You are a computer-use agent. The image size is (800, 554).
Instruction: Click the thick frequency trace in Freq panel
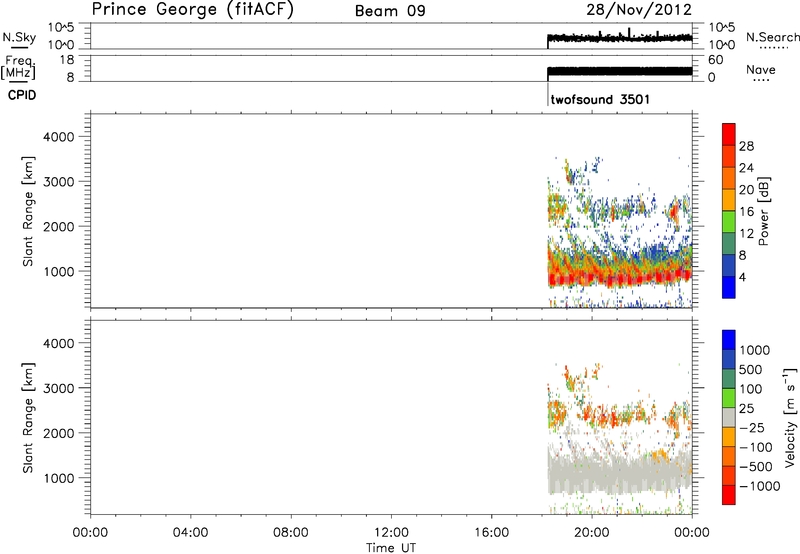pos(619,71)
